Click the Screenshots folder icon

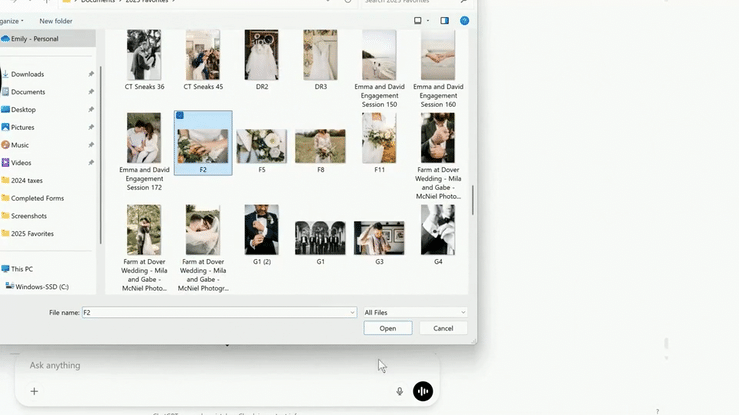pos(5,216)
